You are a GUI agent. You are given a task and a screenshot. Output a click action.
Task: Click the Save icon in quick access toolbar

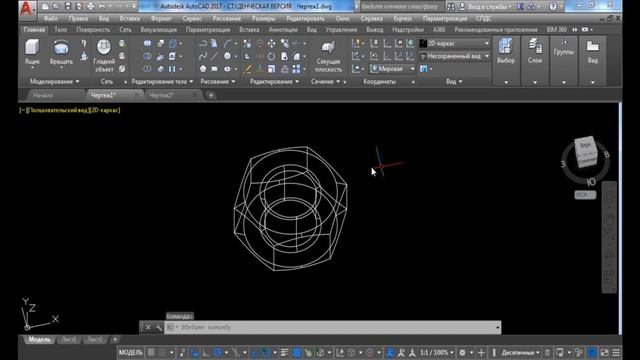(x=68, y=7)
